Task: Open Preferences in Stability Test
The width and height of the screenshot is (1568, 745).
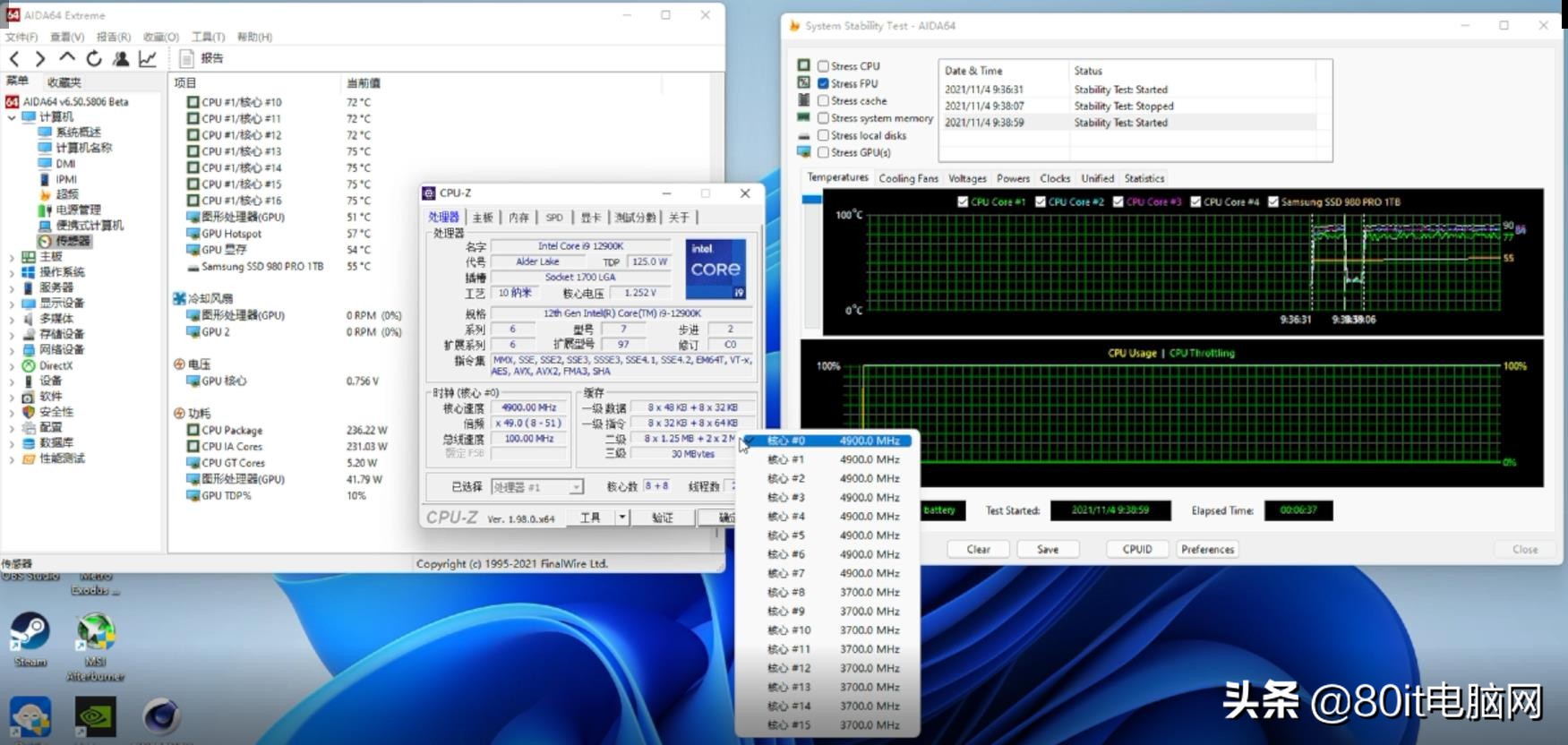Action: (x=1207, y=549)
